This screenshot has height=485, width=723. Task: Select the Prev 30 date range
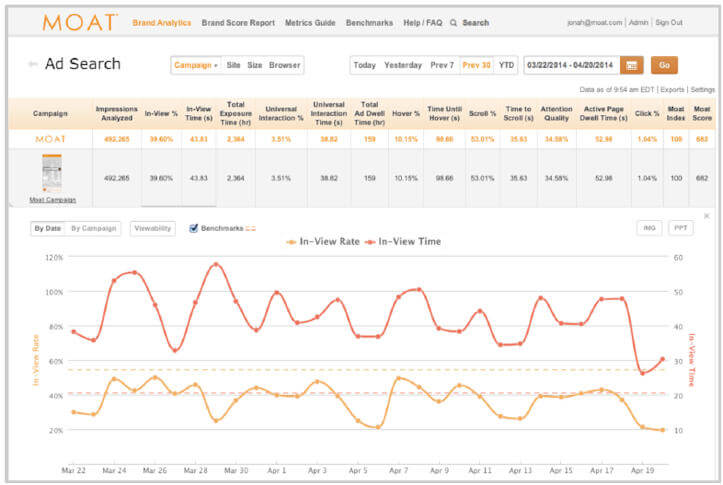(476, 65)
